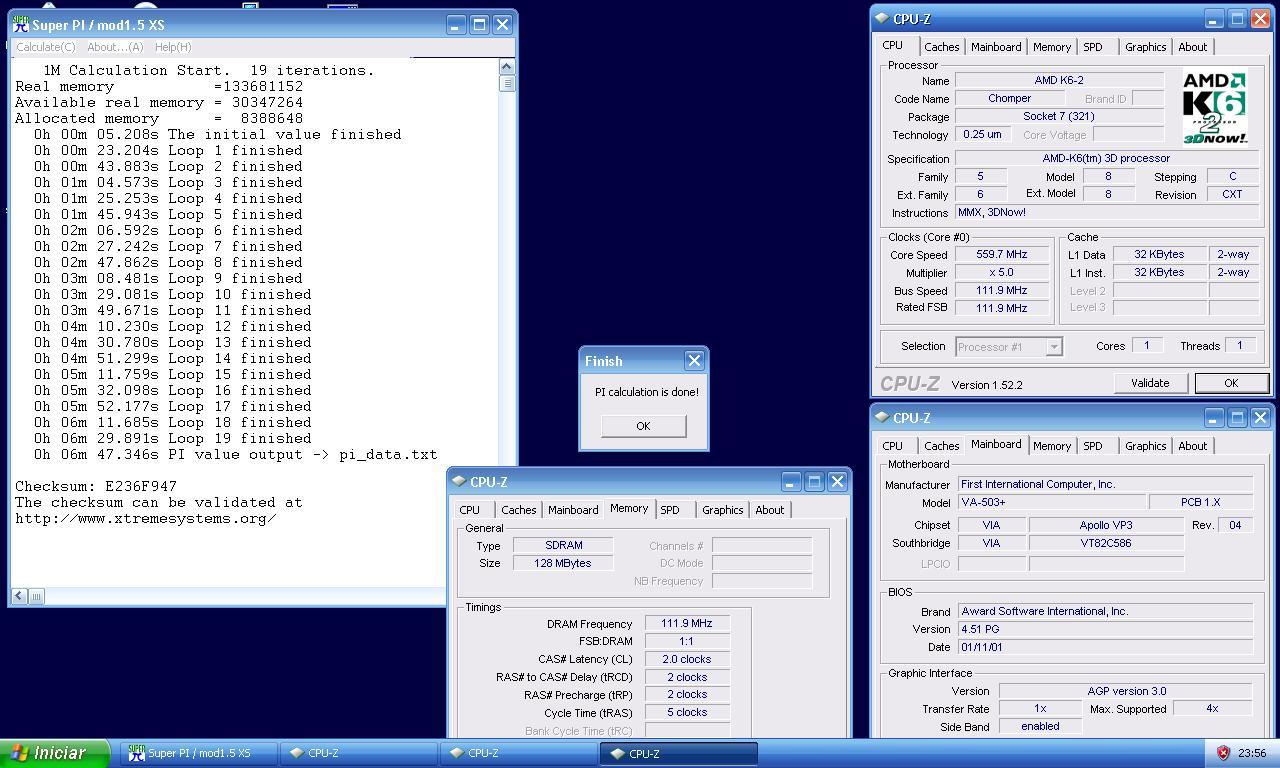The height and width of the screenshot is (768, 1280).
Task: Select the first CPU-Z taskbar button
Action: (358, 753)
